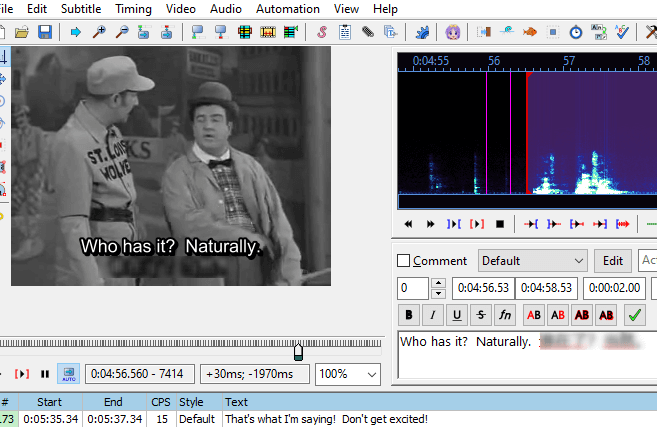Tick the Comment checkbox
The width and height of the screenshot is (657, 427).
pos(403,261)
